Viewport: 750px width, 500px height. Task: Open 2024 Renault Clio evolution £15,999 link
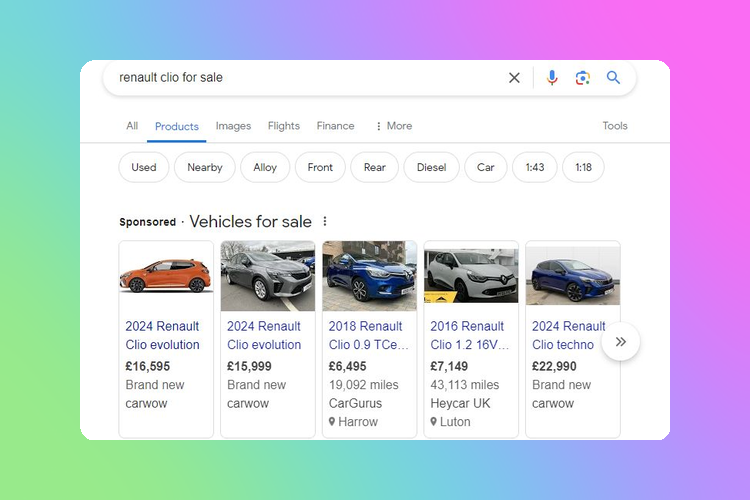264,335
